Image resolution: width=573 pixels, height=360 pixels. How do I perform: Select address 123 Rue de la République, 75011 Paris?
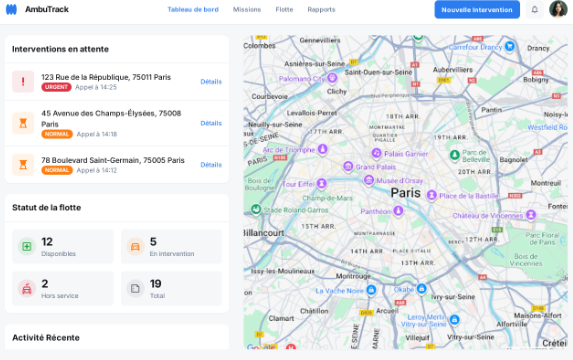[106, 77]
